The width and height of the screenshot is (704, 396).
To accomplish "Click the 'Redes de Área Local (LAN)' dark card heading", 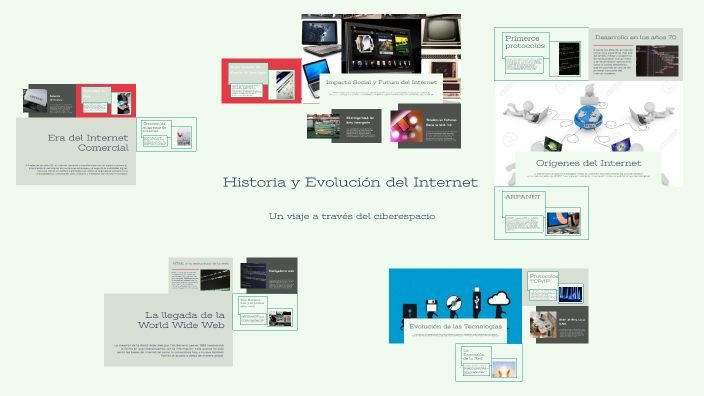I will pyautogui.click(x=572, y=321).
